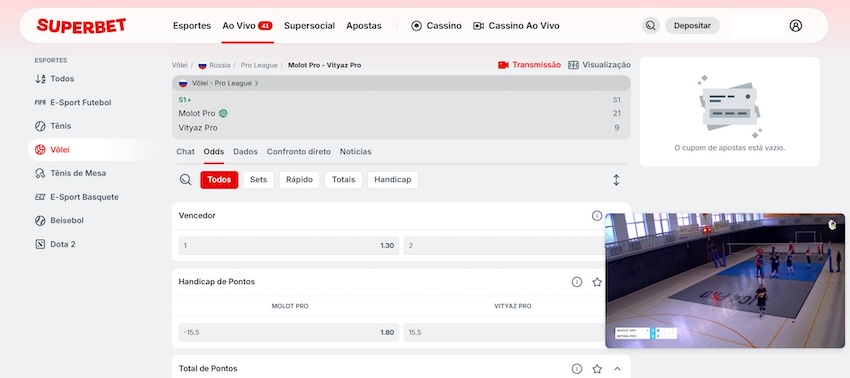Screen dimensions: 850x378
Task: Click the Cassino Ao Vivo camera icon
Action: click(478, 25)
